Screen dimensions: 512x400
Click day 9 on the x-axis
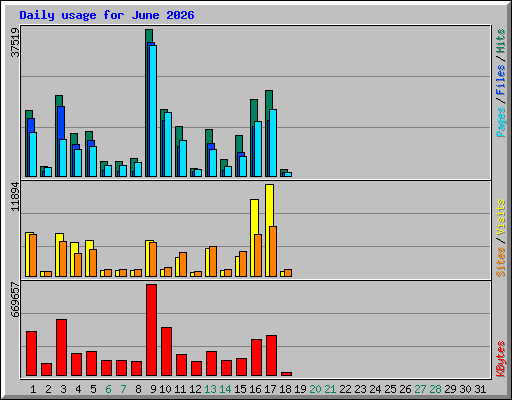tap(153, 389)
